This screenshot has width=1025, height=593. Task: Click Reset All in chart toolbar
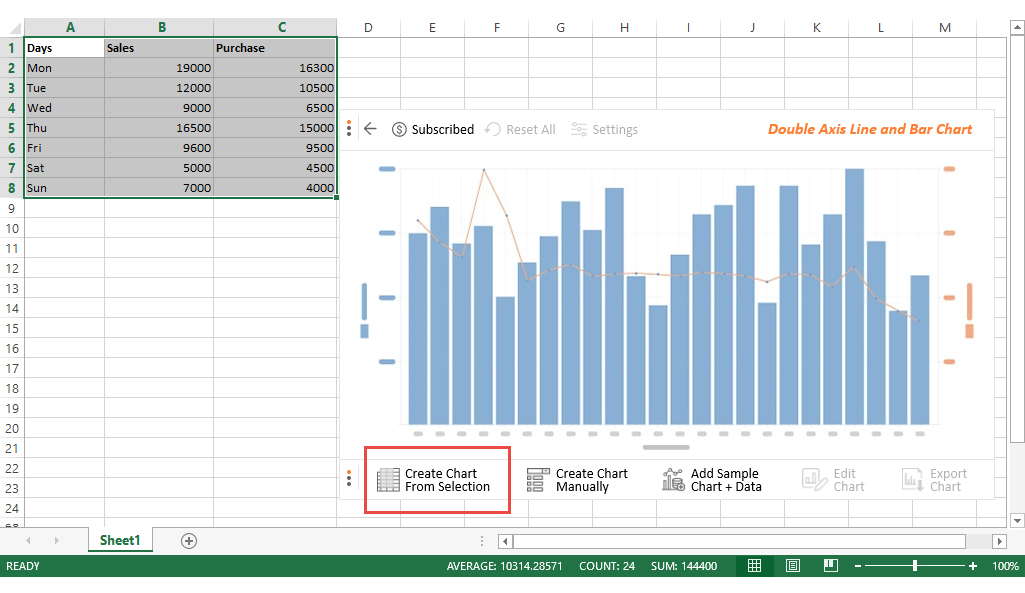pyautogui.click(x=520, y=129)
